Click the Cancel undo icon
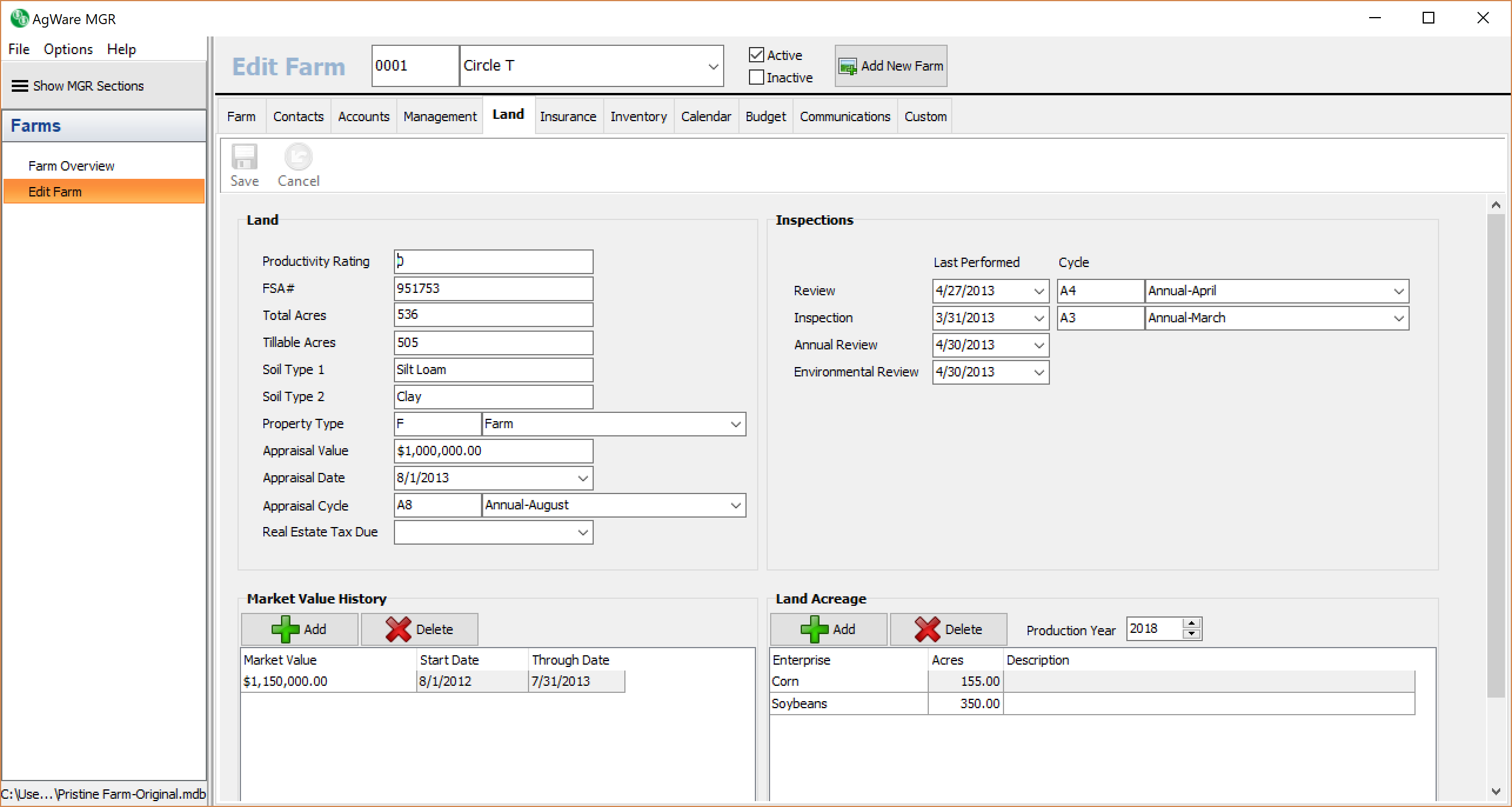This screenshot has width=1512, height=807. (298, 158)
